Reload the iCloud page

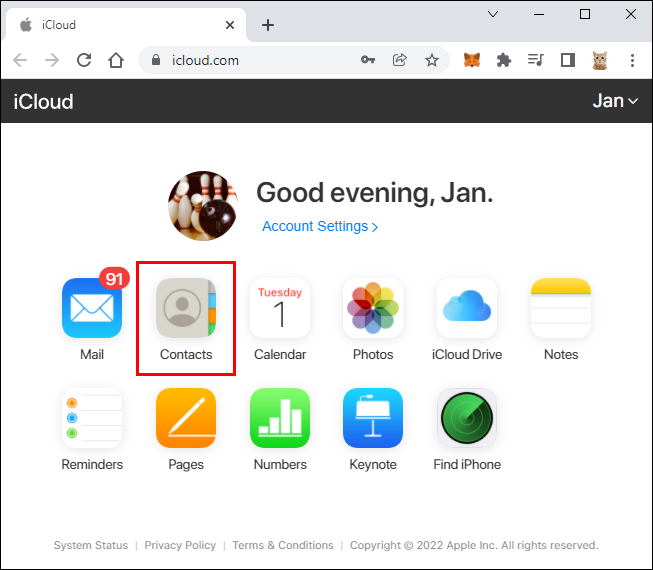84,60
